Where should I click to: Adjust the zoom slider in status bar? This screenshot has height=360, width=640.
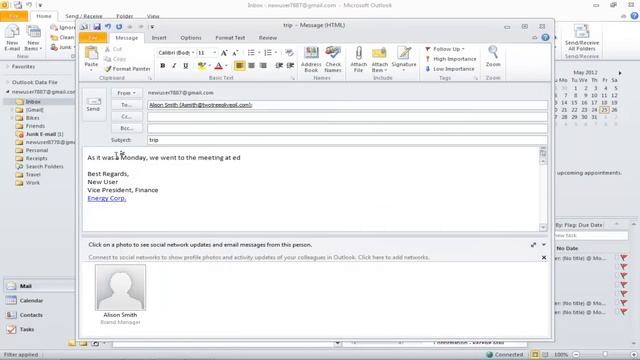pyautogui.click(x=605, y=355)
